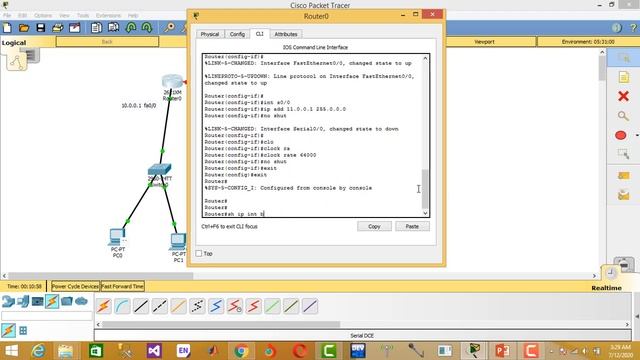The image size is (640, 360).
Task: Pick the Phone dotted zigzag cable
Action: tap(197, 306)
